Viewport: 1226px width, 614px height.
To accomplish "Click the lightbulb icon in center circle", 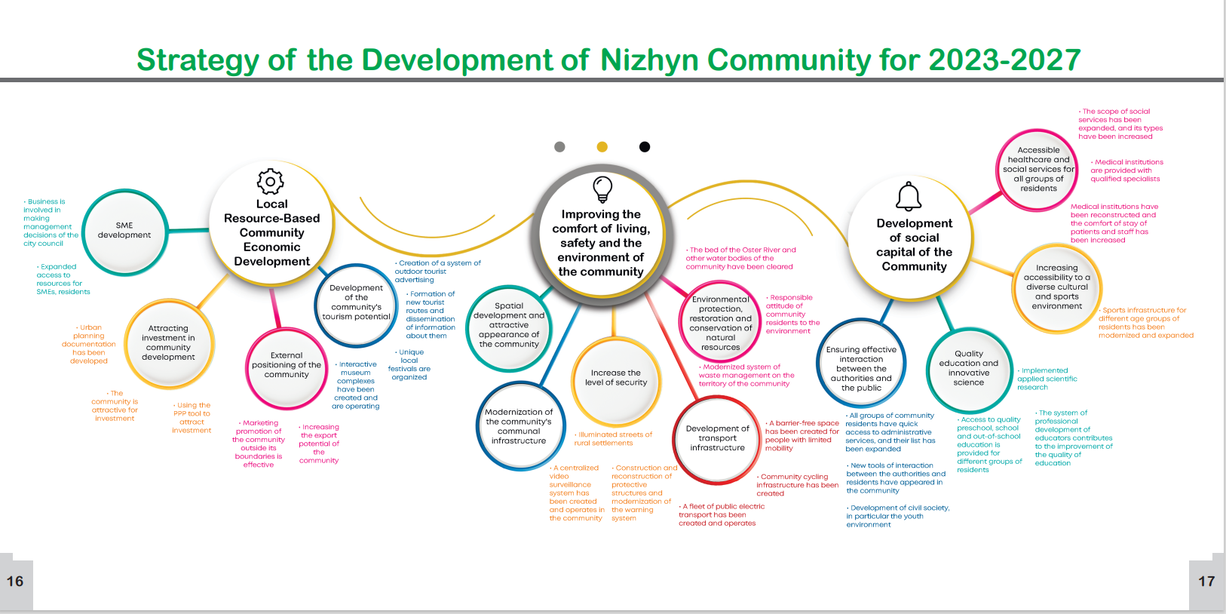I will (x=601, y=187).
